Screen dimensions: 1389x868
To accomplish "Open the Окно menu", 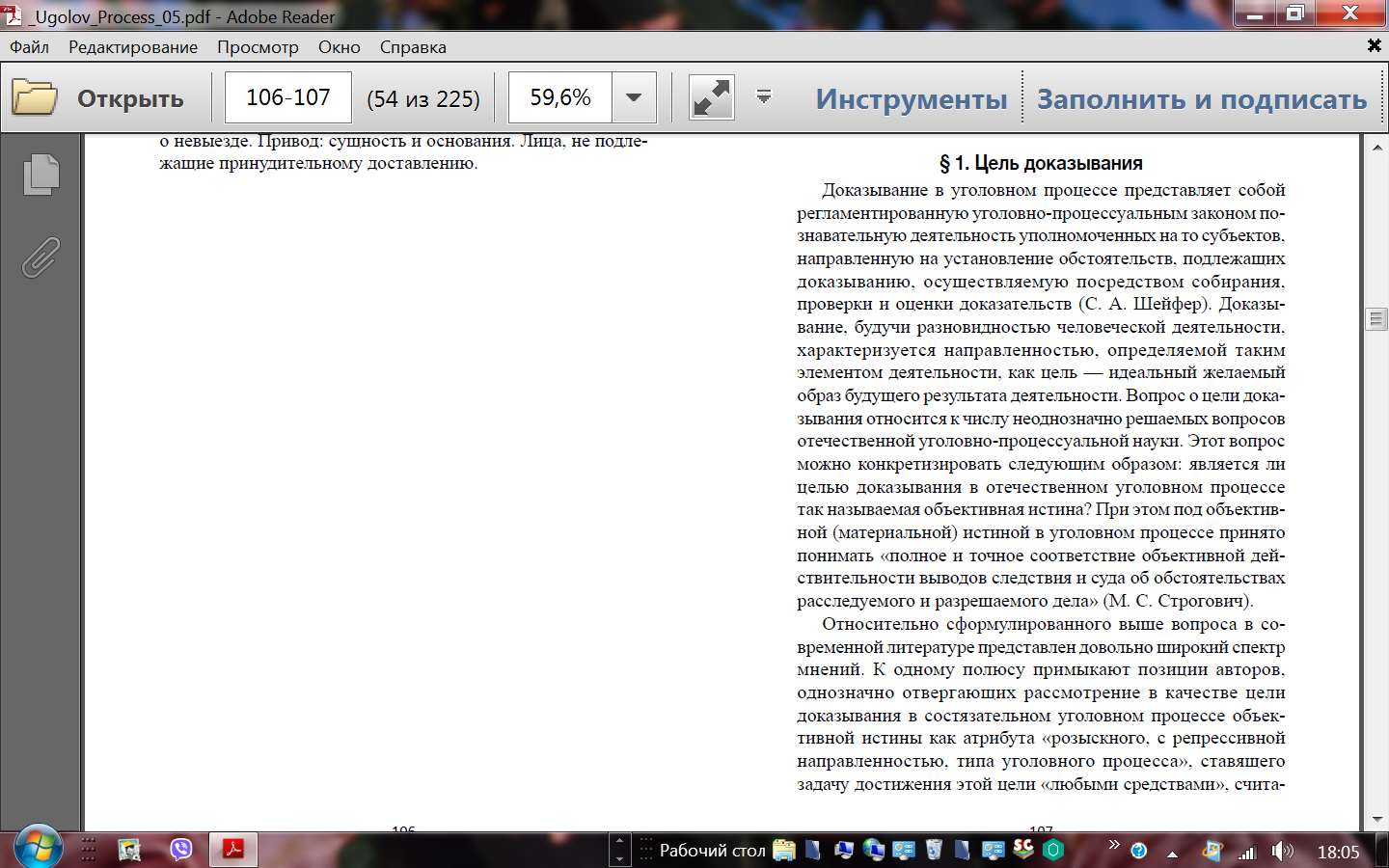I will coord(340,47).
